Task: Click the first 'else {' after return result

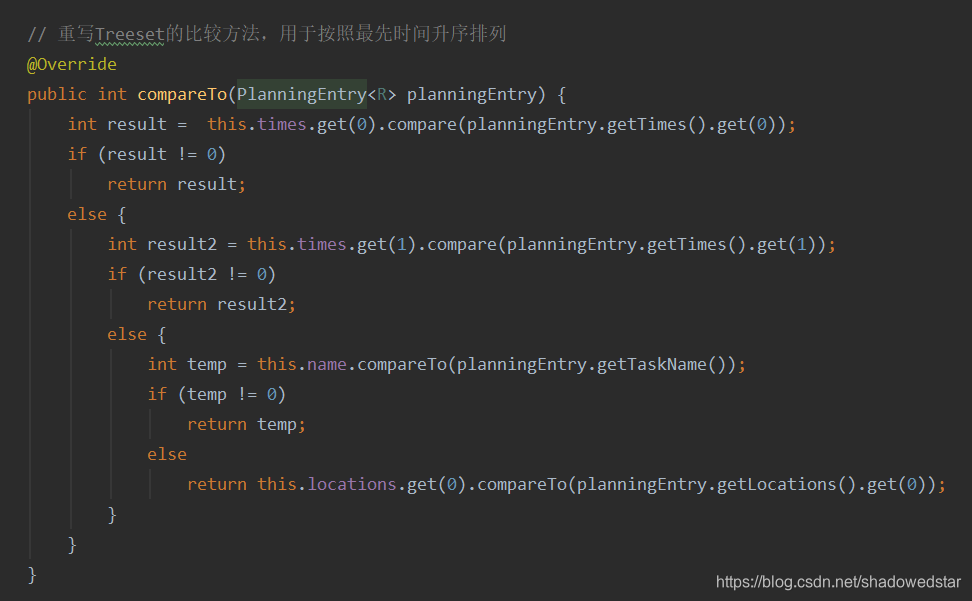Action: 97,214
